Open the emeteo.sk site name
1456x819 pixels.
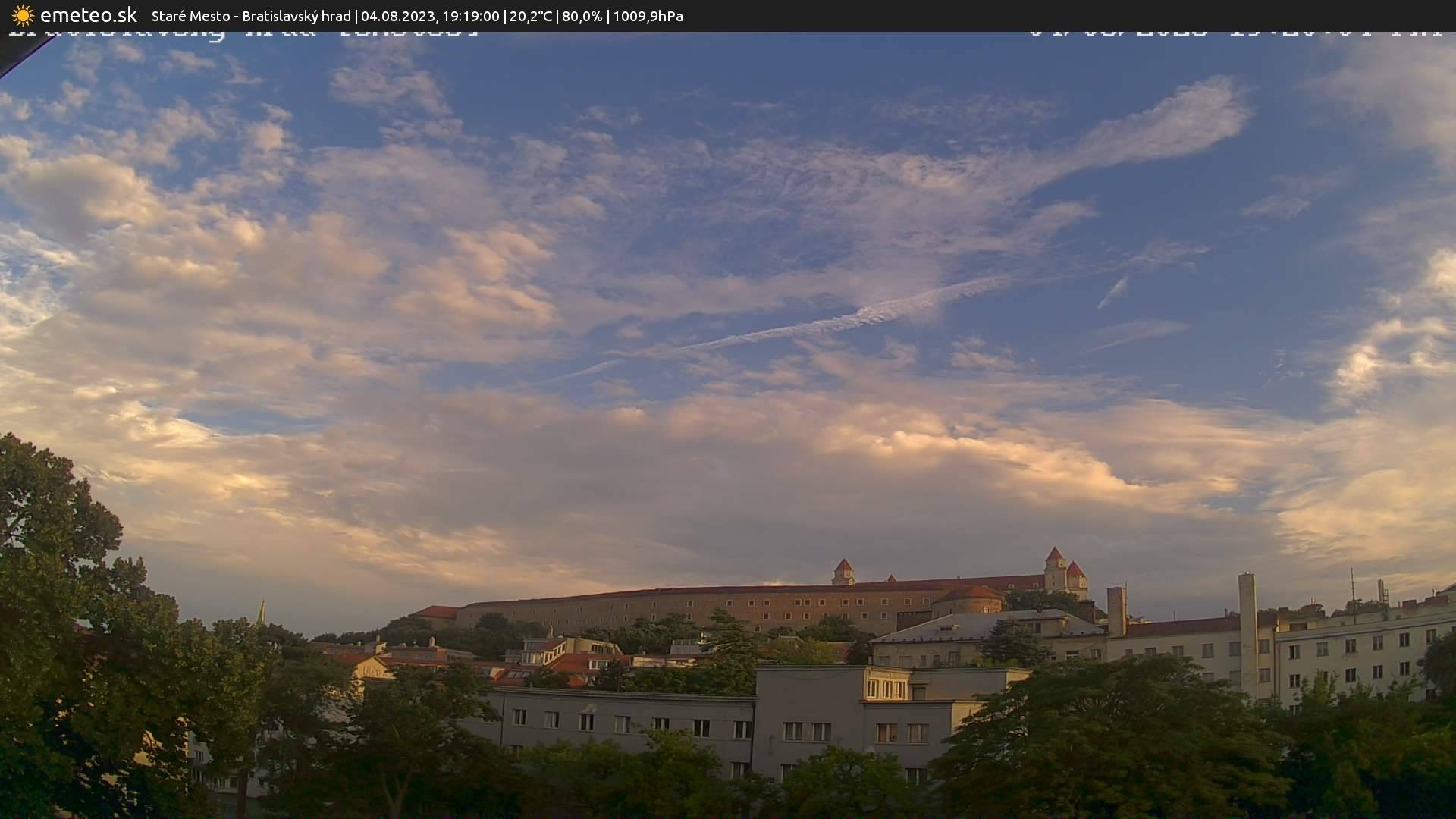point(89,15)
